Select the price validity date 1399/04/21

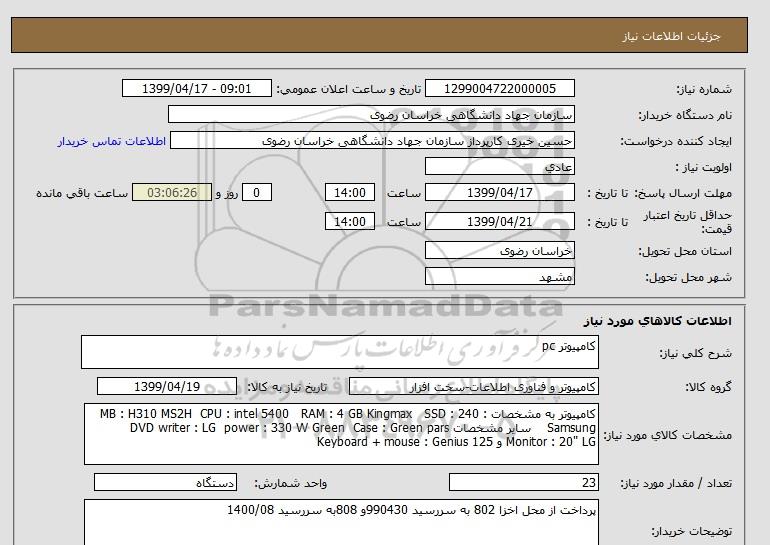click(x=499, y=221)
